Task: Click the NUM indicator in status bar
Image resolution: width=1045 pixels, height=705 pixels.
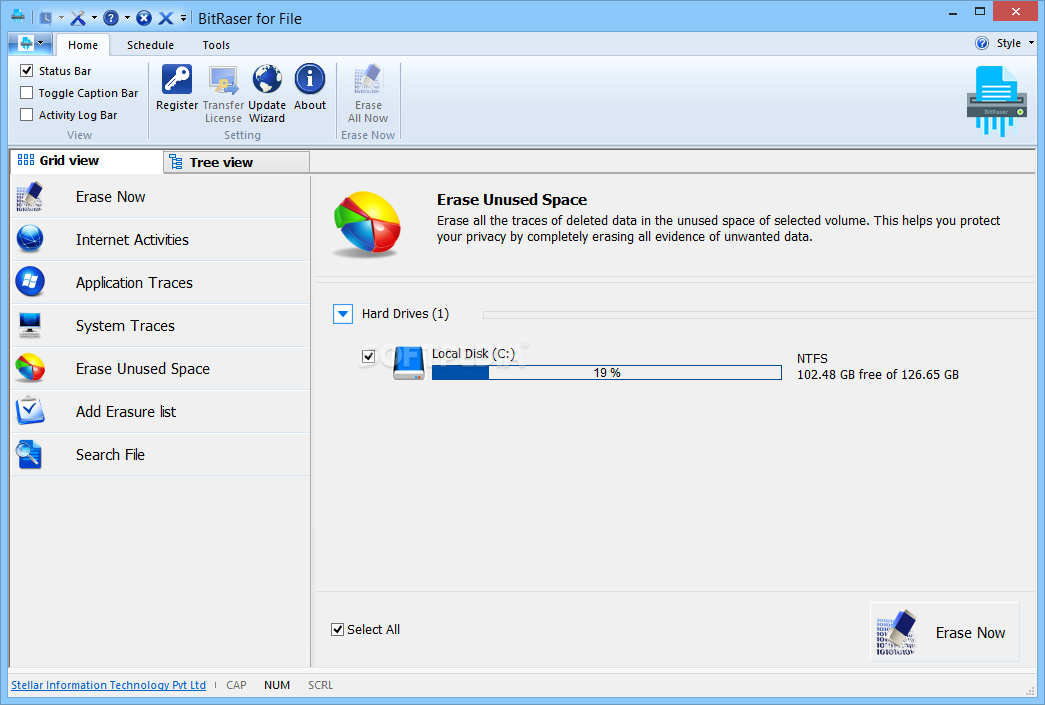Action: (277, 685)
